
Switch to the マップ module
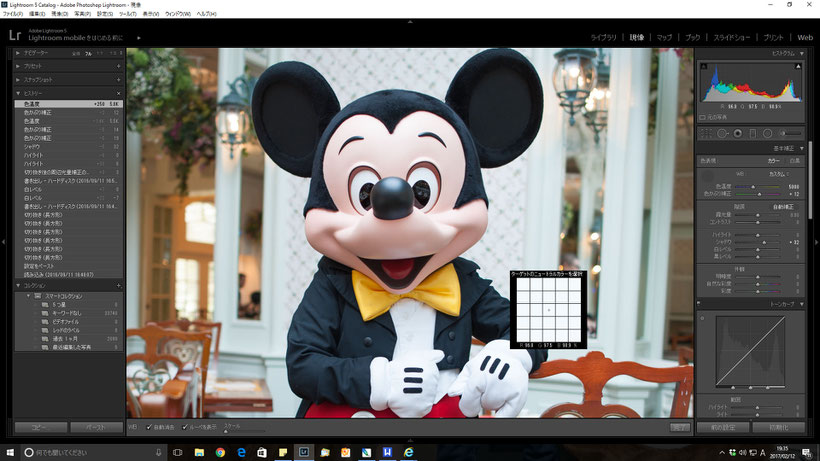[664, 38]
